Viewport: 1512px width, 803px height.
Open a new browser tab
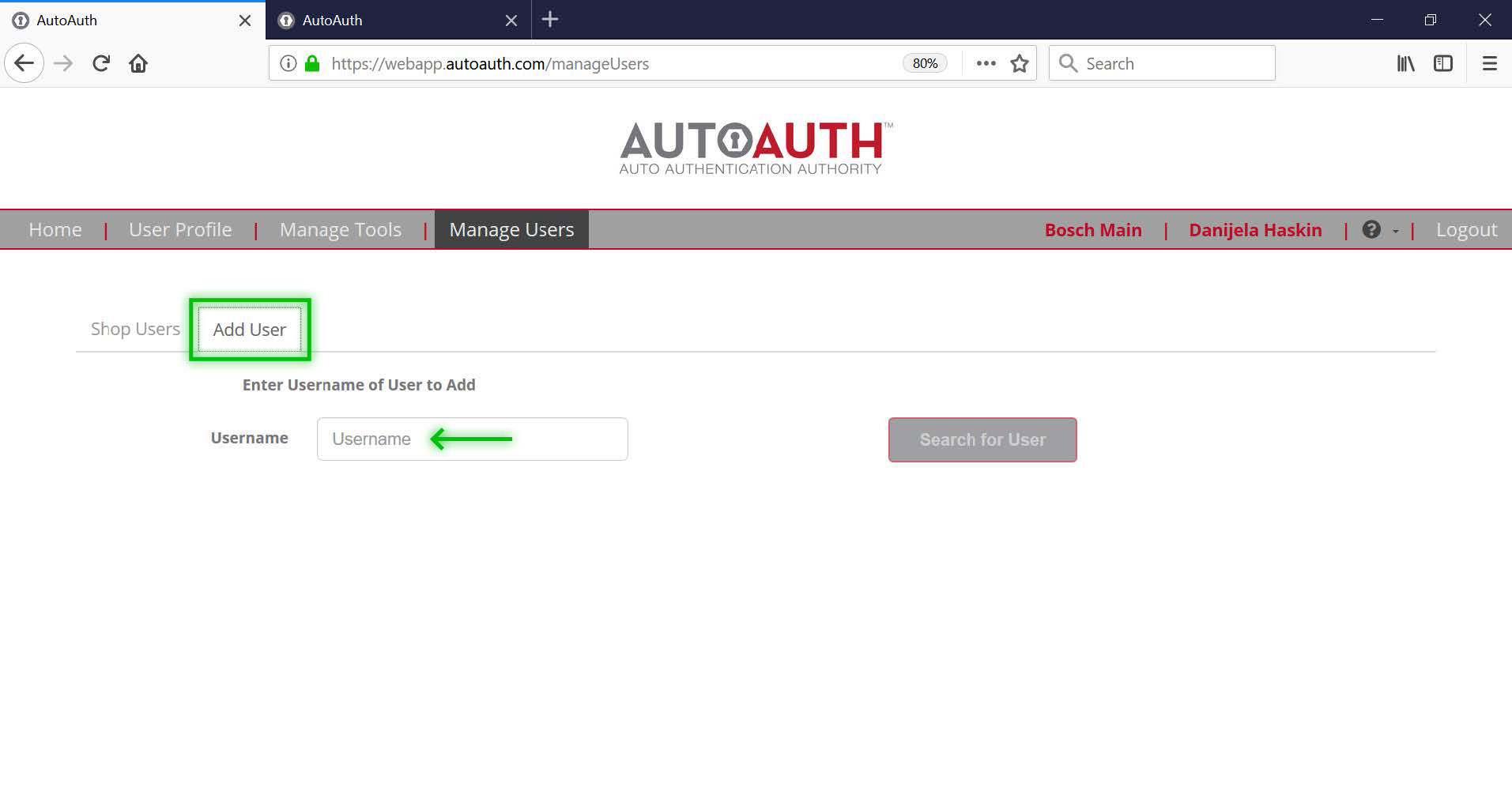550,20
